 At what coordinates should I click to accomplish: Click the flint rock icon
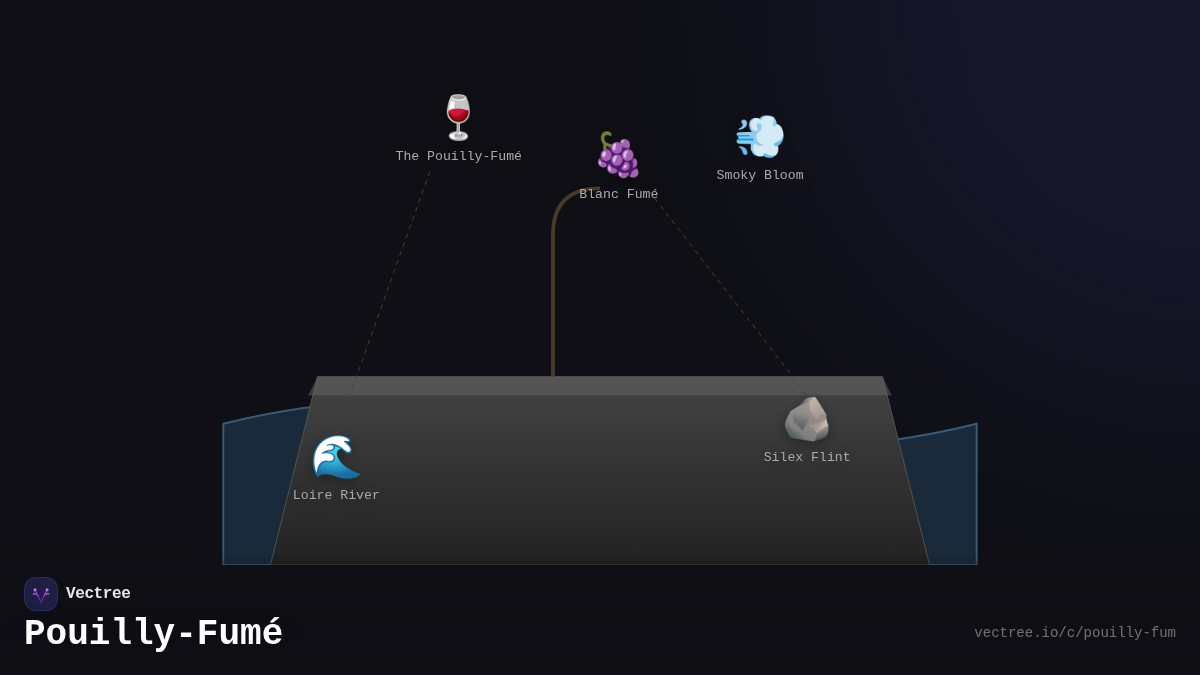click(x=807, y=419)
